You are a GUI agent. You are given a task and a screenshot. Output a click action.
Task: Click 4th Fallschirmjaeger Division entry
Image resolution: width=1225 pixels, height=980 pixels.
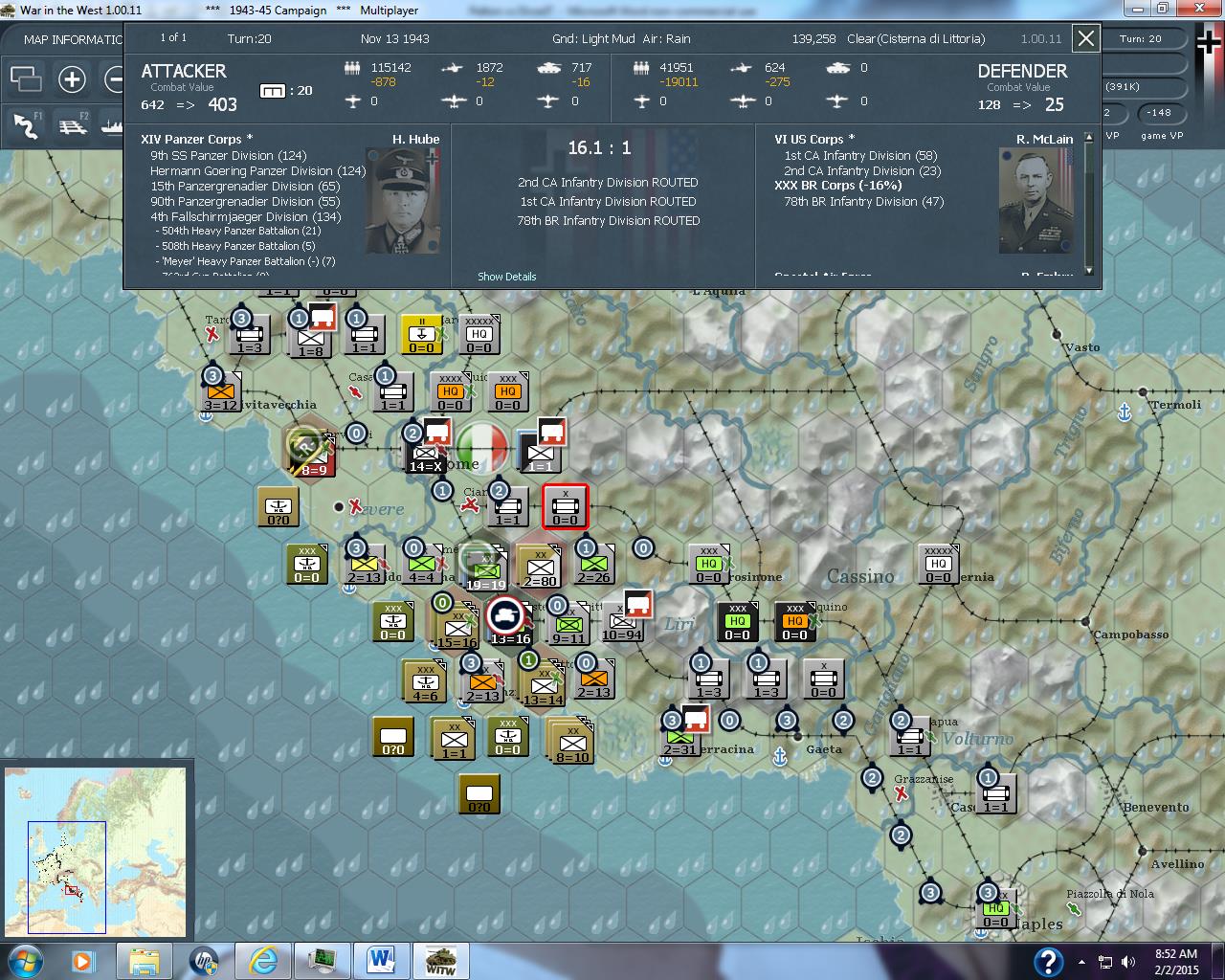(x=245, y=216)
